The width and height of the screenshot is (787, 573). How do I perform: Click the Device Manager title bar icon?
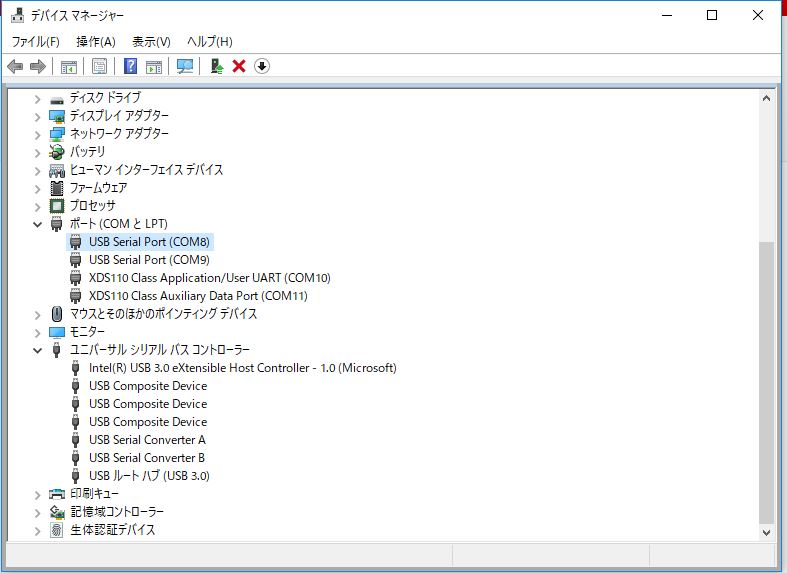18,16
